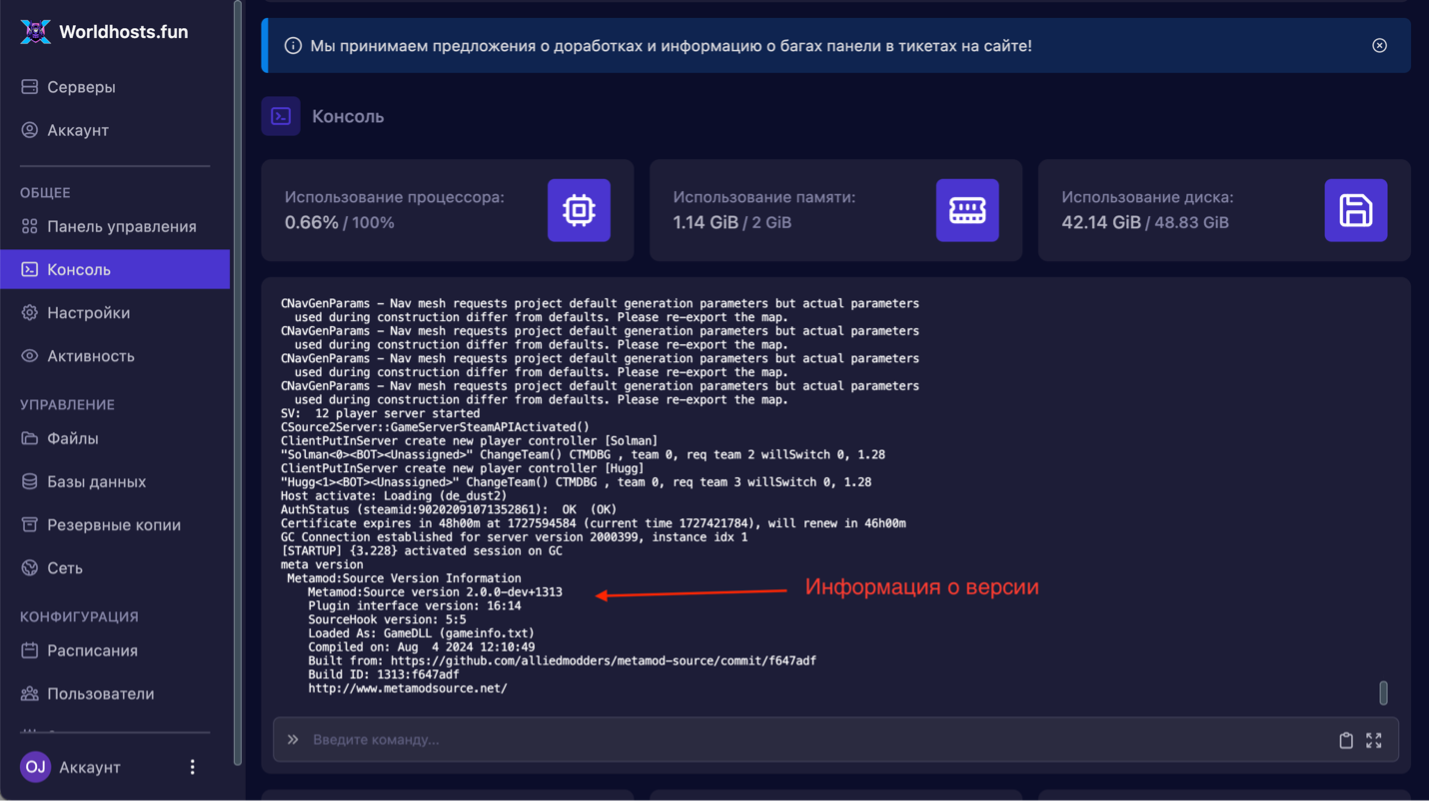
Task: Click the Worldhosts.fun logo icon
Action: tap(35, 32)
